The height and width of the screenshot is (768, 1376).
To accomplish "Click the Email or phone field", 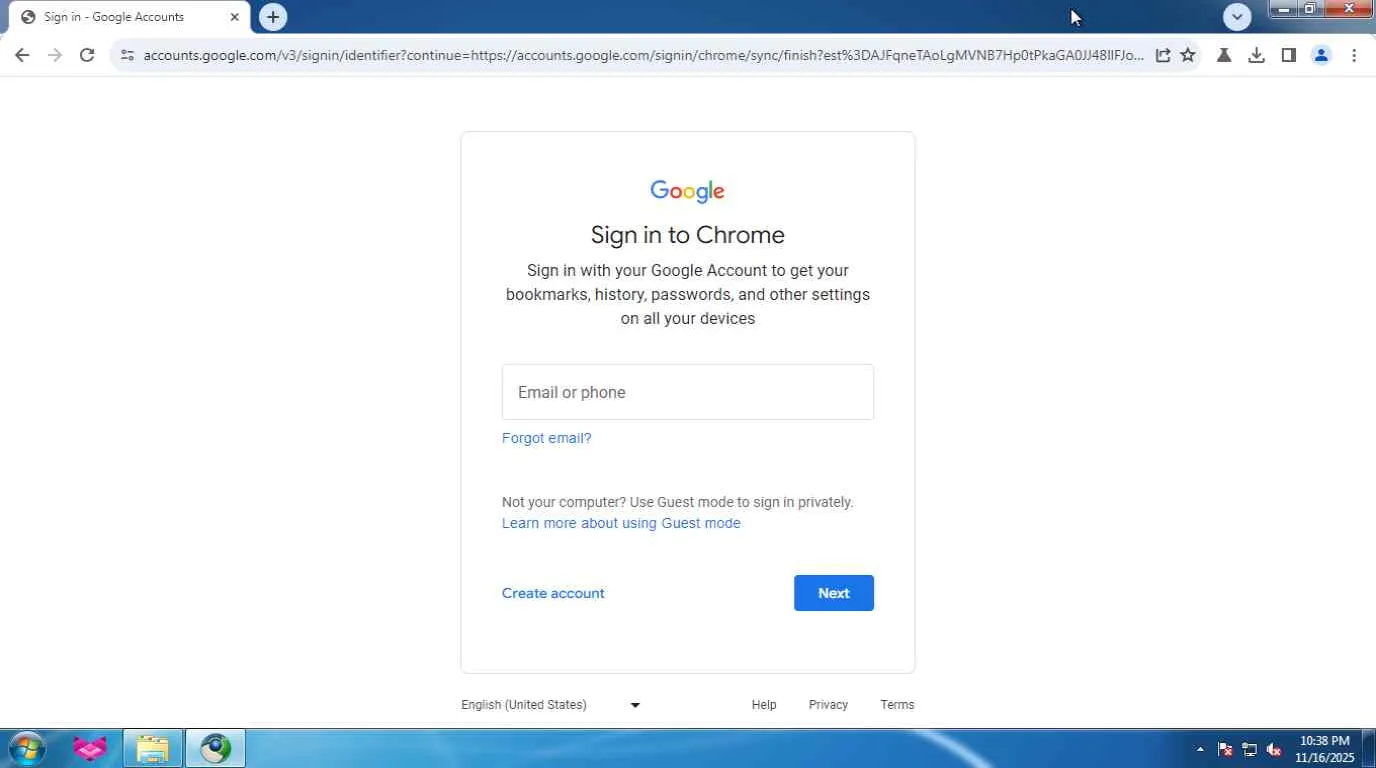I will coord(688,392).
